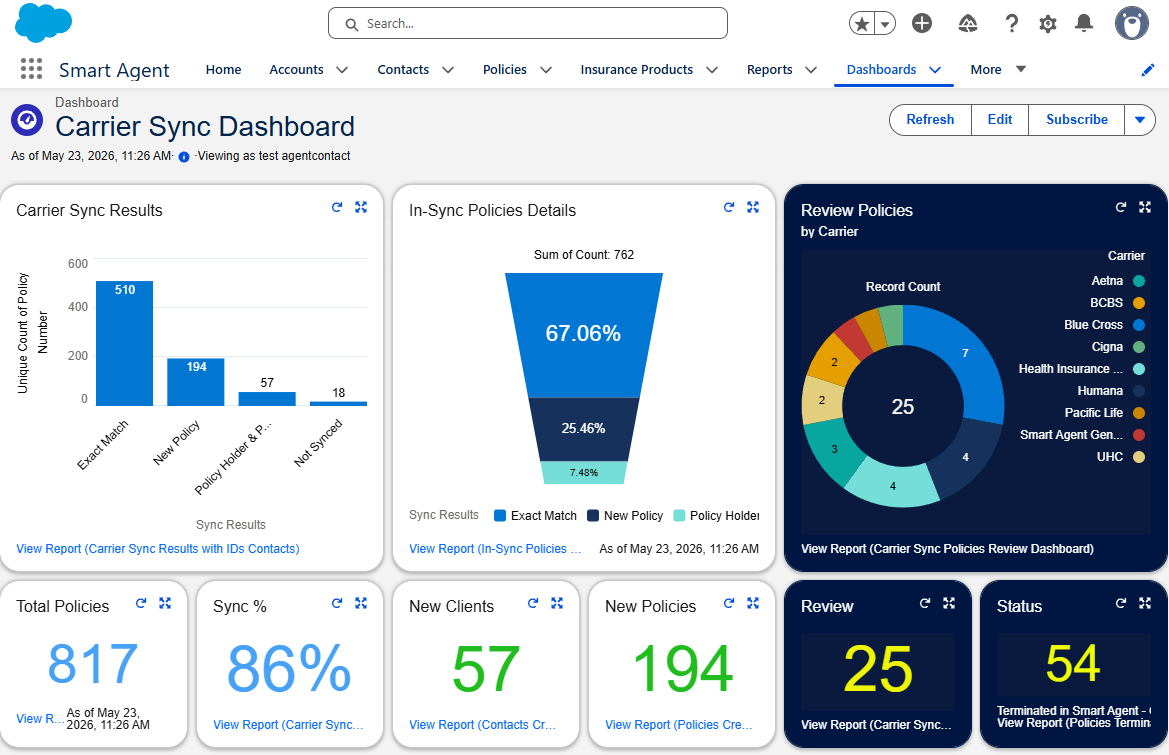Open dashboard actions dropdown next to Subscribe
This screenshot has height=755, width=1169.
click(x=1140, y=120)
